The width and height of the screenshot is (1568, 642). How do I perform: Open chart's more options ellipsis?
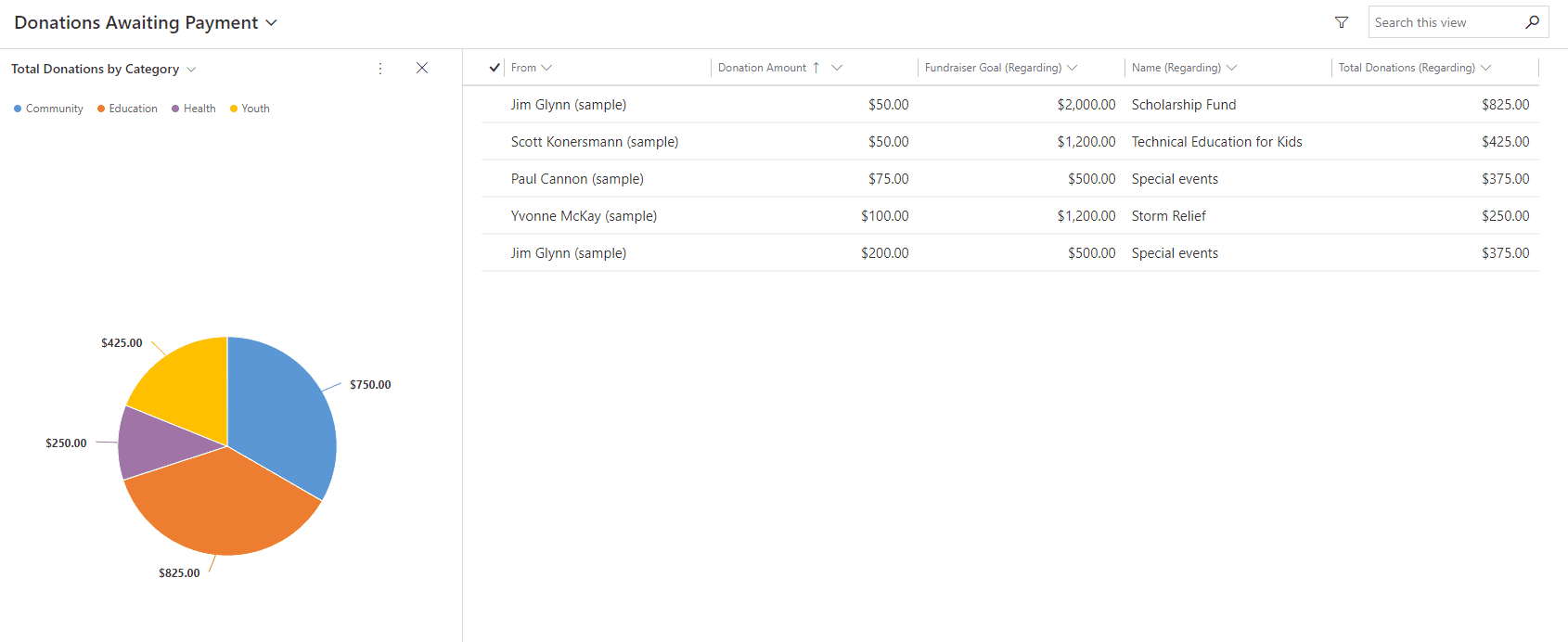pyautogui.click(x=380, y=69)
